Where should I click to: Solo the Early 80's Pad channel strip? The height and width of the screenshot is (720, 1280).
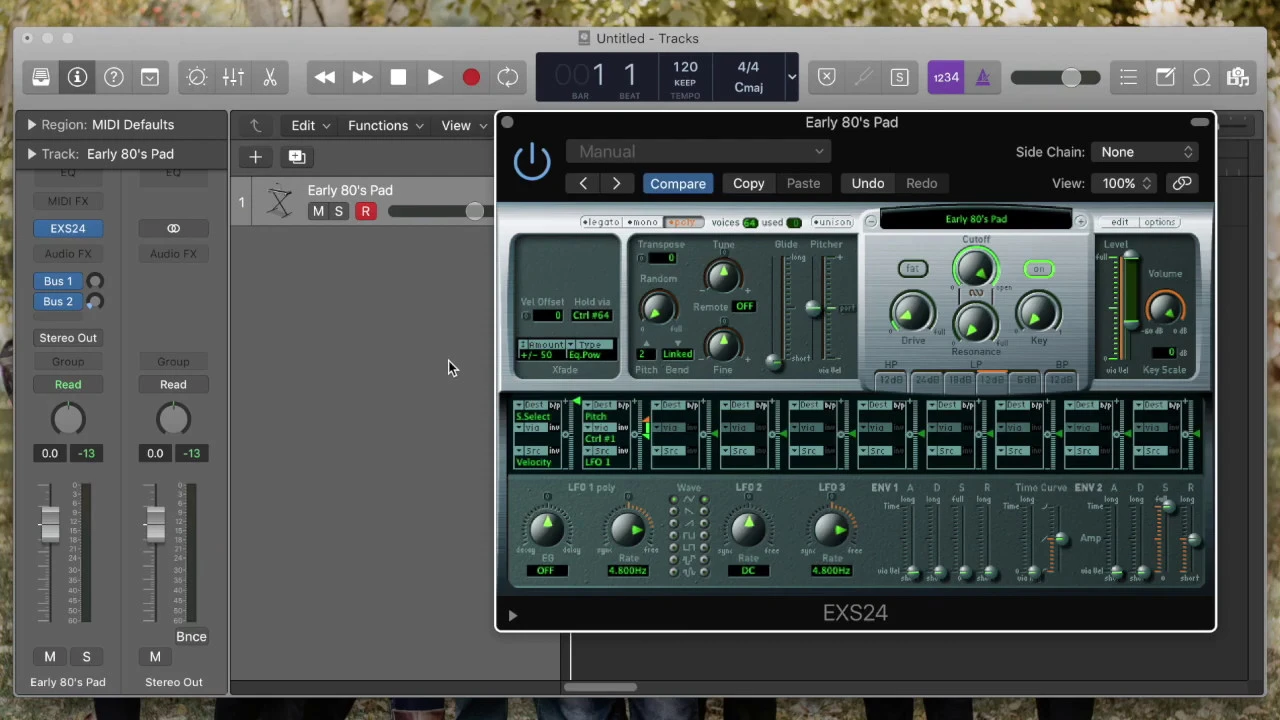86,657
